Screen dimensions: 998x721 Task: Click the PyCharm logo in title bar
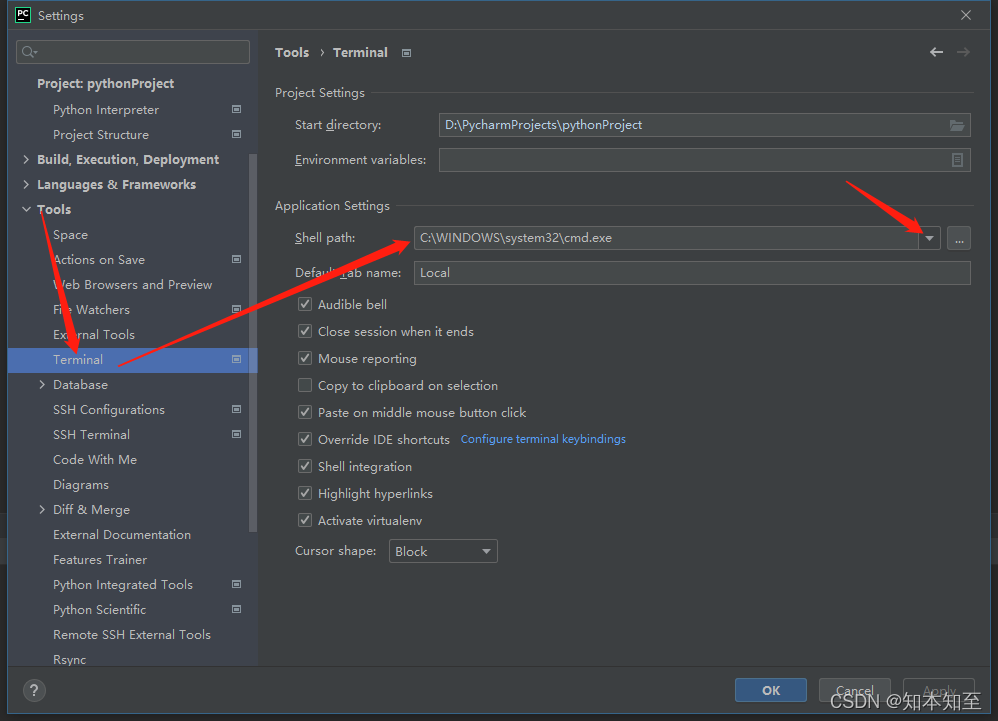(23, 15)
